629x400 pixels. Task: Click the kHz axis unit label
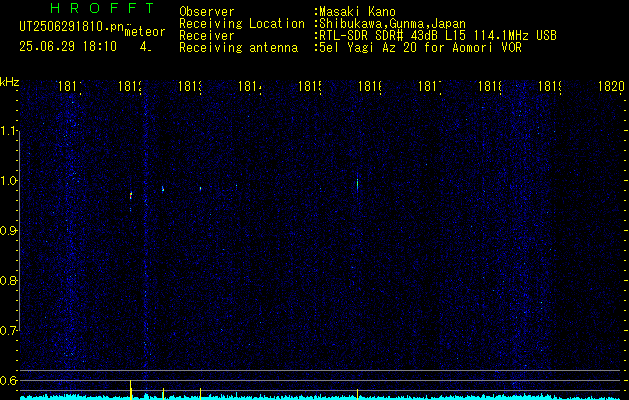click(x=9, y=82)
